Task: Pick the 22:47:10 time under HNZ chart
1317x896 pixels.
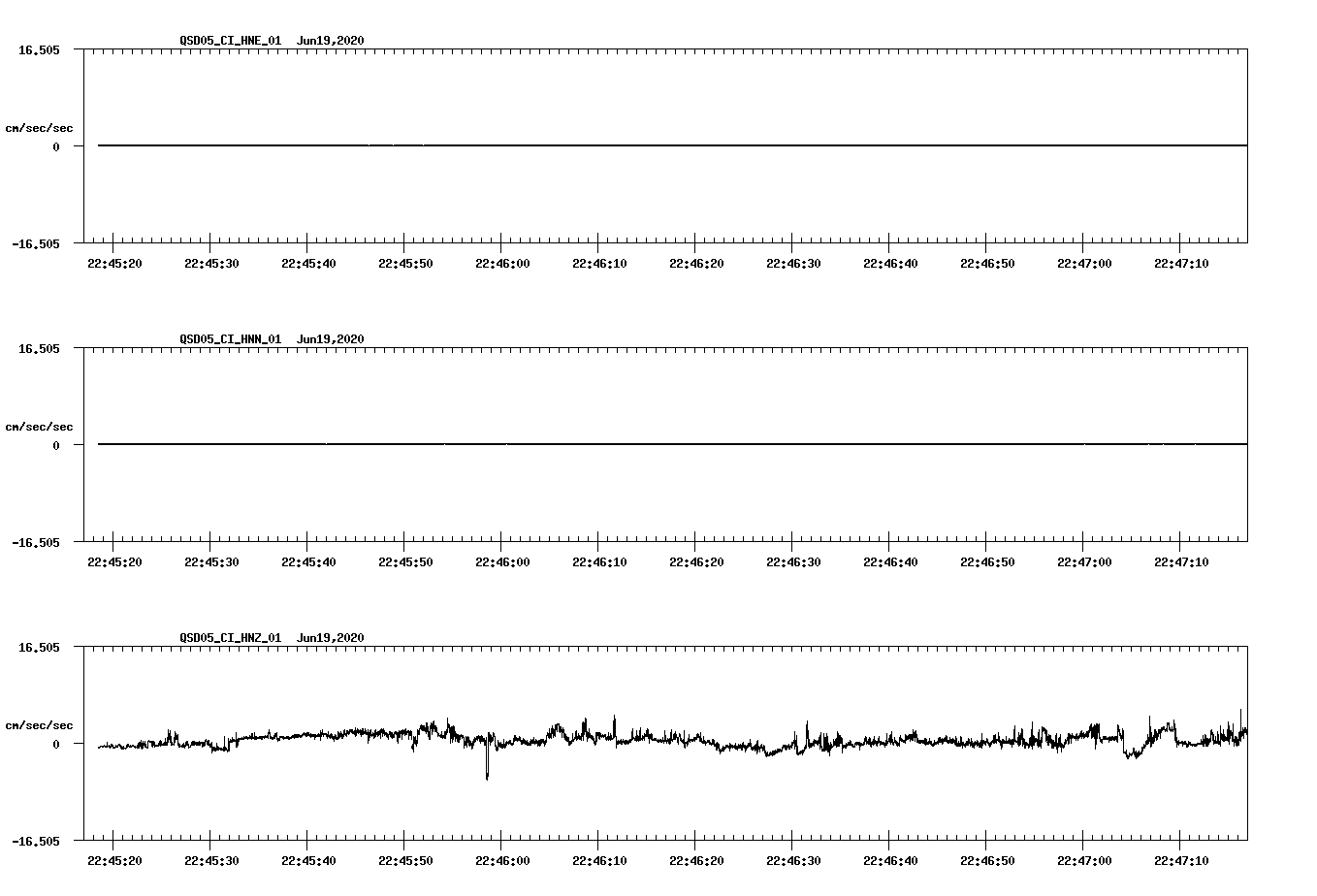Action: (x=1181, y=861)
